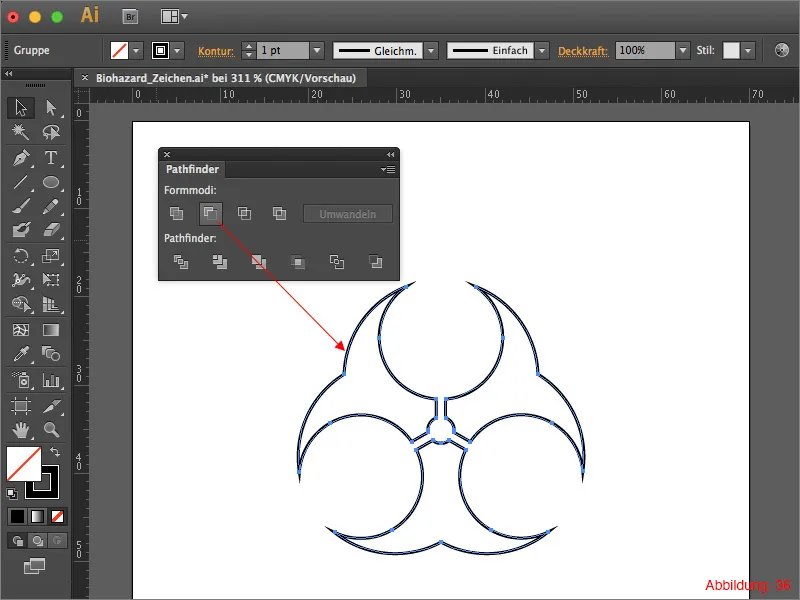Viewport: 800px width, 600px height.
Task: Select the Direct Selection tool
Action: 51,108
